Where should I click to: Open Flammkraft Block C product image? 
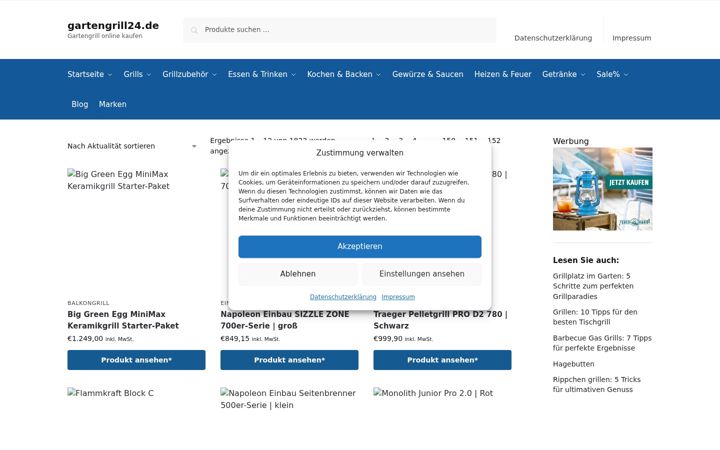[111, 393]
